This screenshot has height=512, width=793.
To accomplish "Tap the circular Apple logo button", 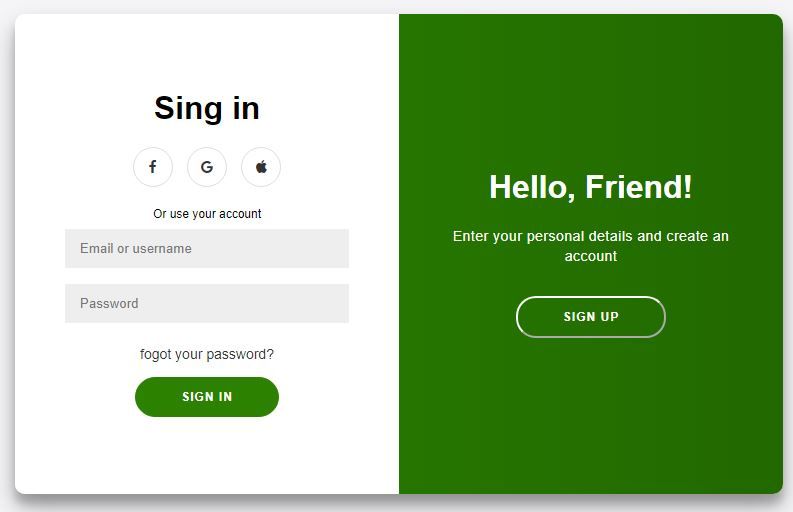I will (261, 167).
